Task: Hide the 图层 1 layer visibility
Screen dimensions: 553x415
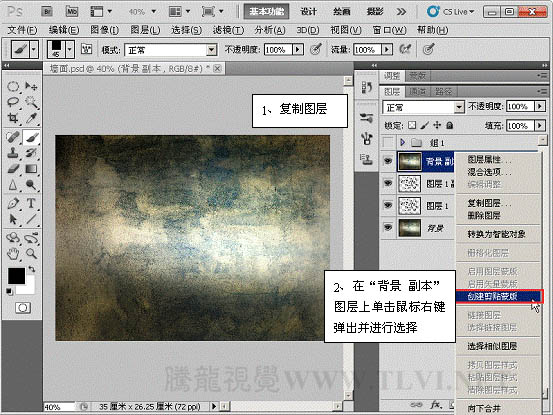Action: coord(388,206)
